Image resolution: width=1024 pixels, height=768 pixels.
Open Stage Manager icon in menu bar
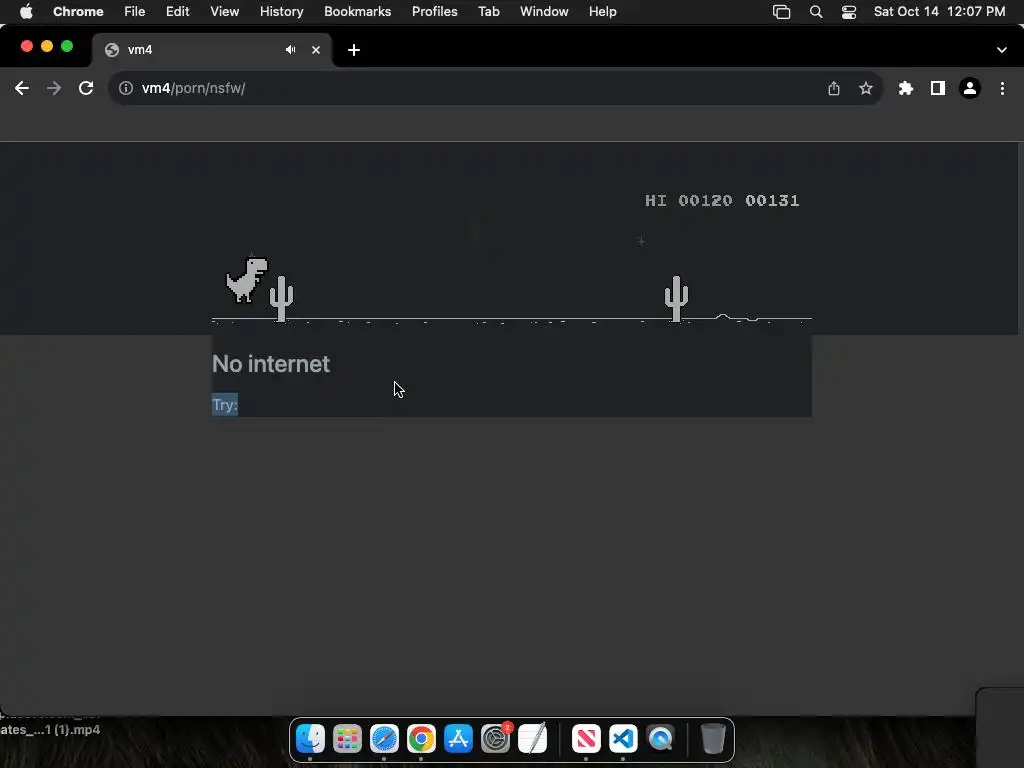coord(782,12)
